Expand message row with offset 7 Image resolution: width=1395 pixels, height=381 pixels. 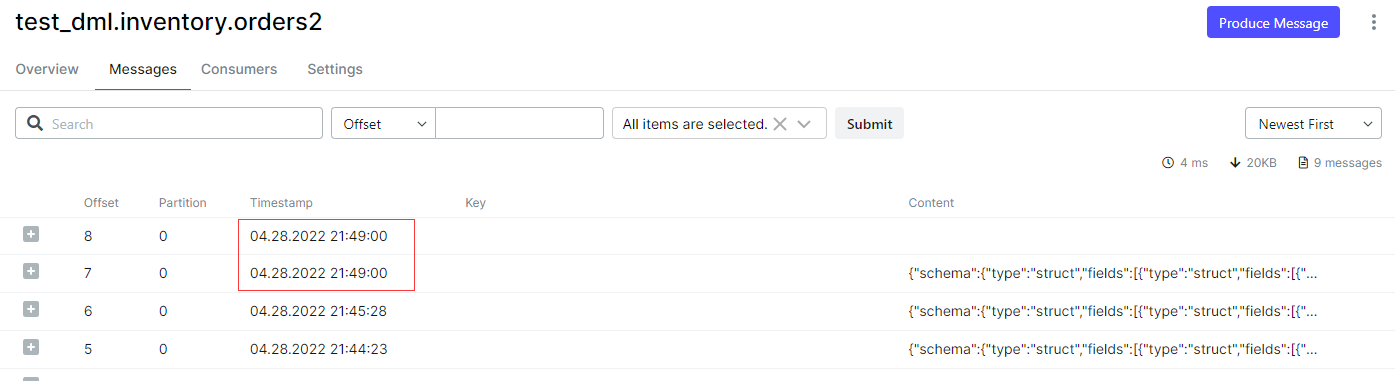pyautogui.click(x=31, y=272)
